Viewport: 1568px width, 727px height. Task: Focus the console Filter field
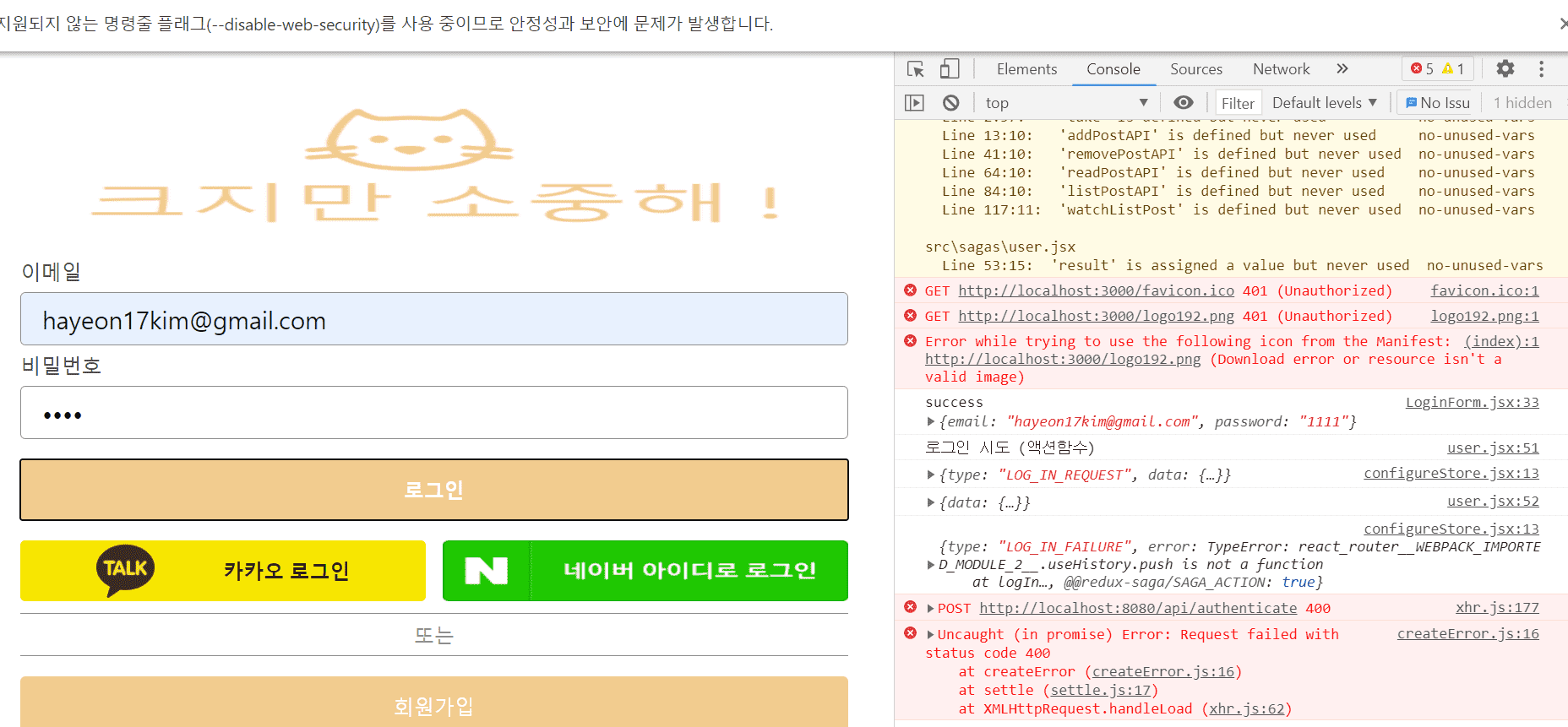click(1238, 103)
